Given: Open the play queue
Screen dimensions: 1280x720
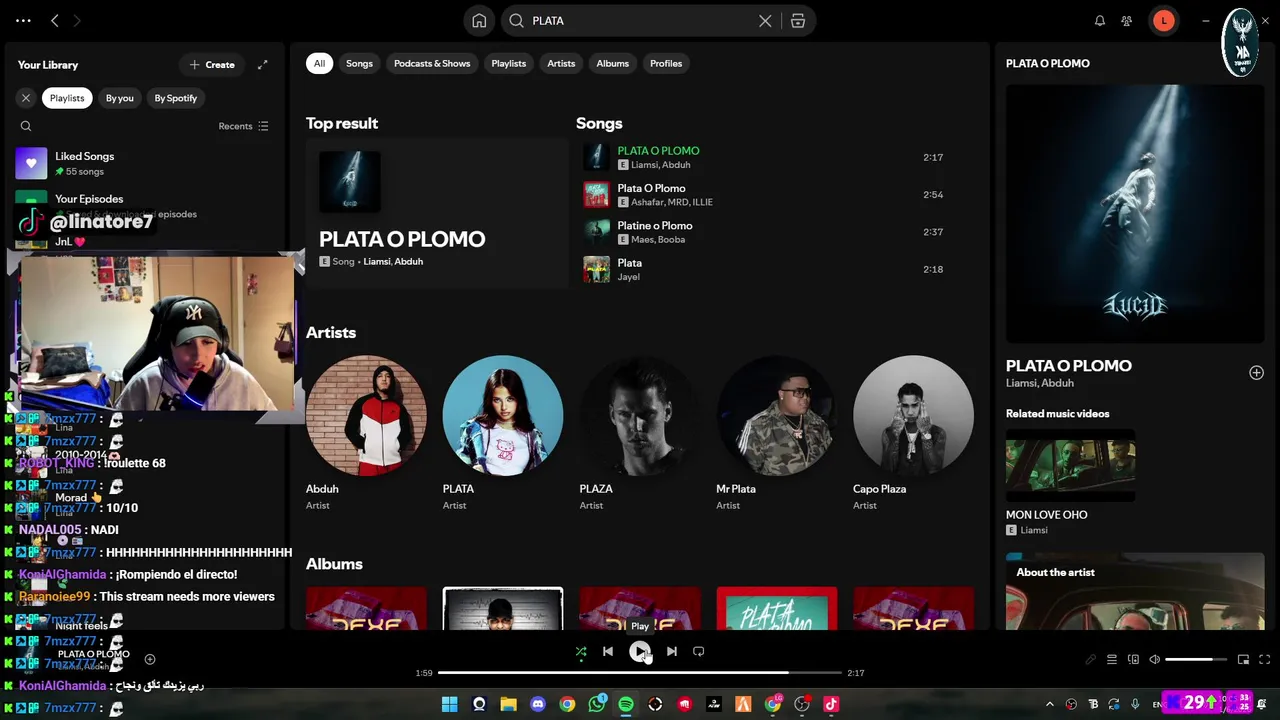Looking at the screenshot, I should pyautogui.click(x=1112, y=660).
